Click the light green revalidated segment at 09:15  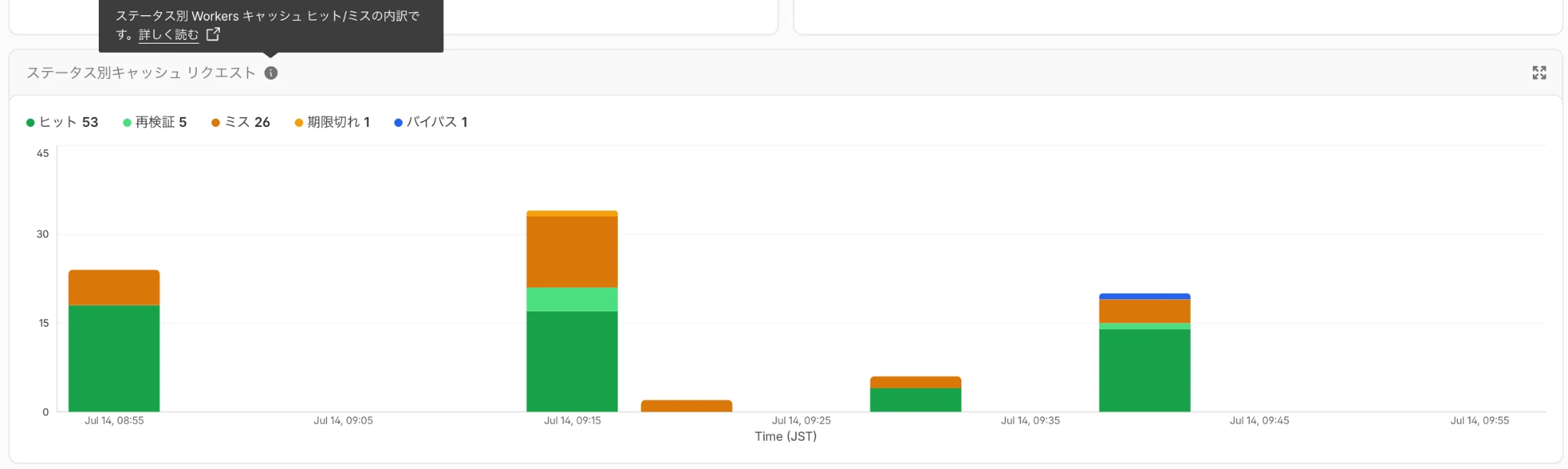coord(572,299)
